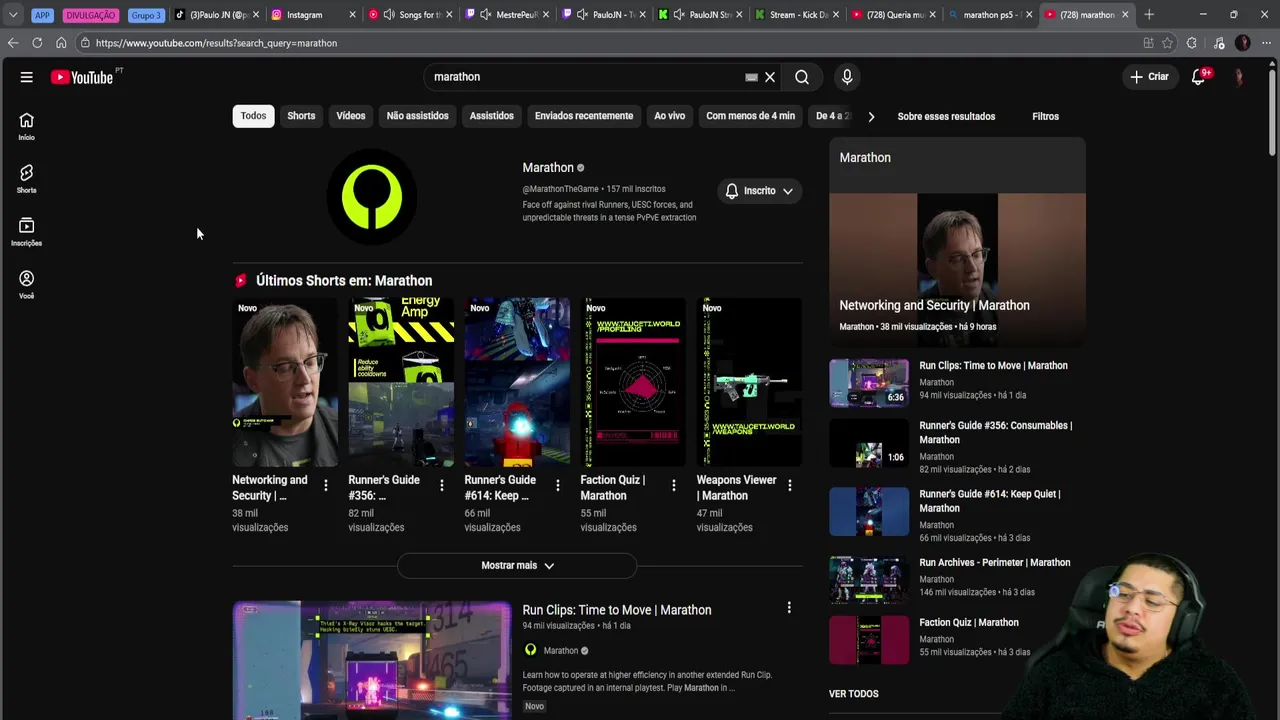
Task: Open the side panel Run Clips 6:36 thumbnail
Action: click(x=869, y=382)
